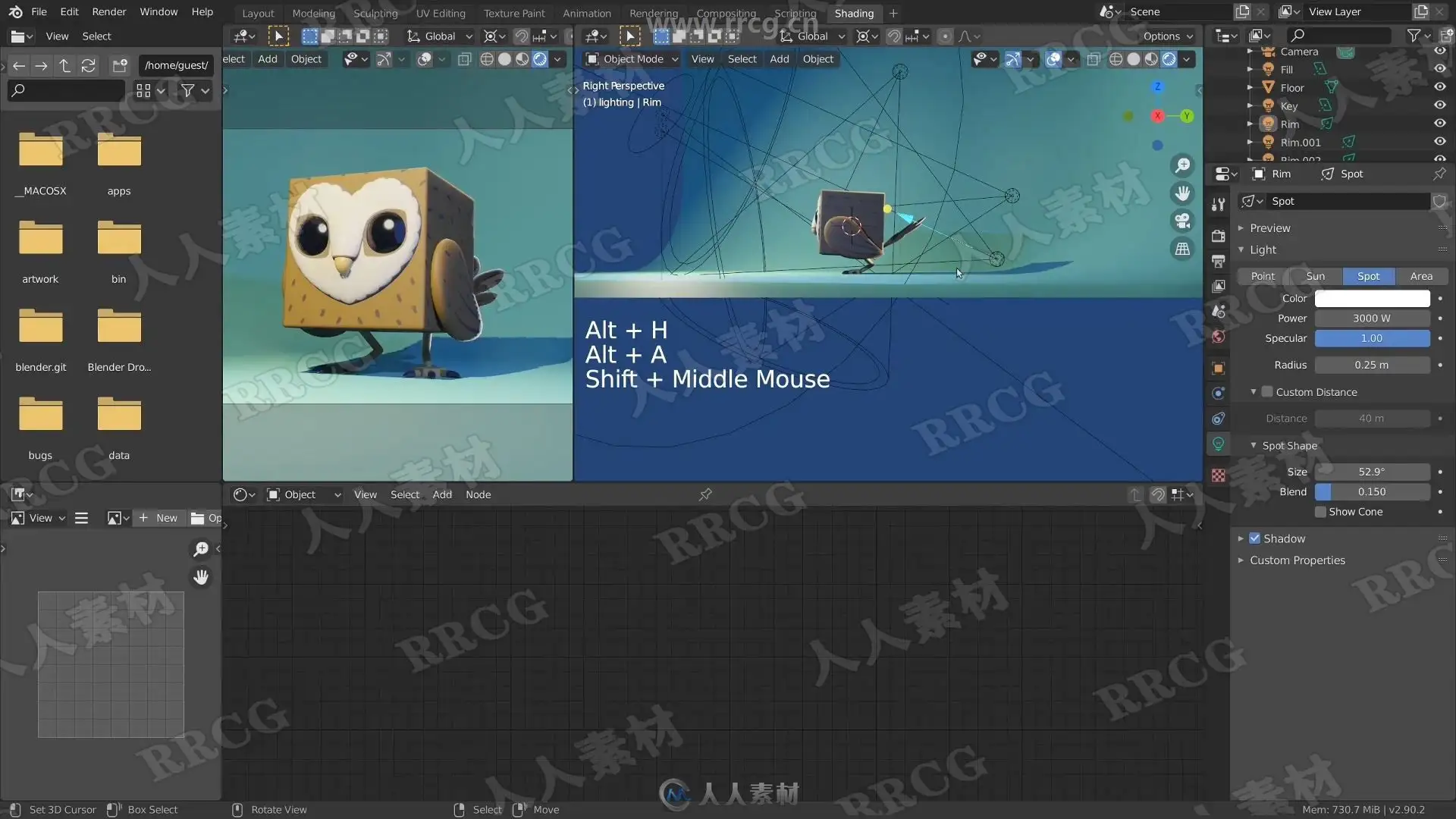Disable the Shadow checkbox

(x=1254, y=538)
